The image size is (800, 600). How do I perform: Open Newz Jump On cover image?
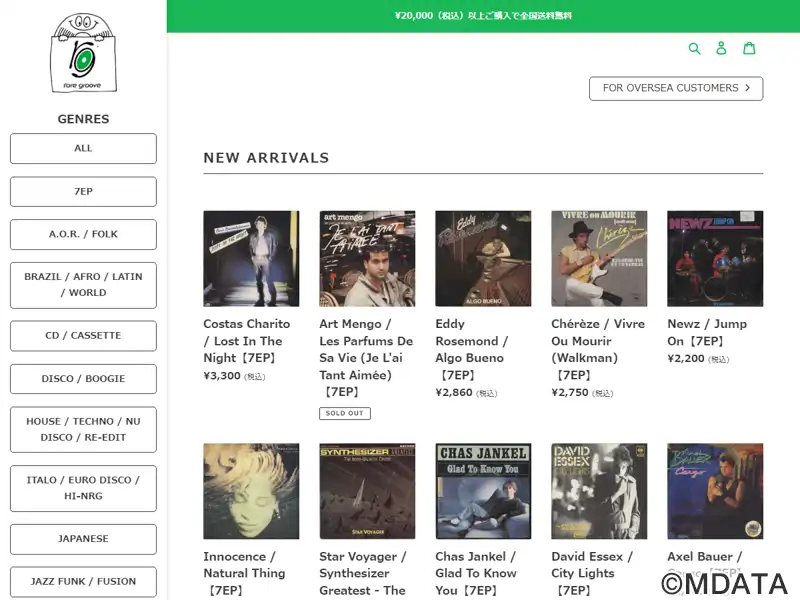(715, 259)
